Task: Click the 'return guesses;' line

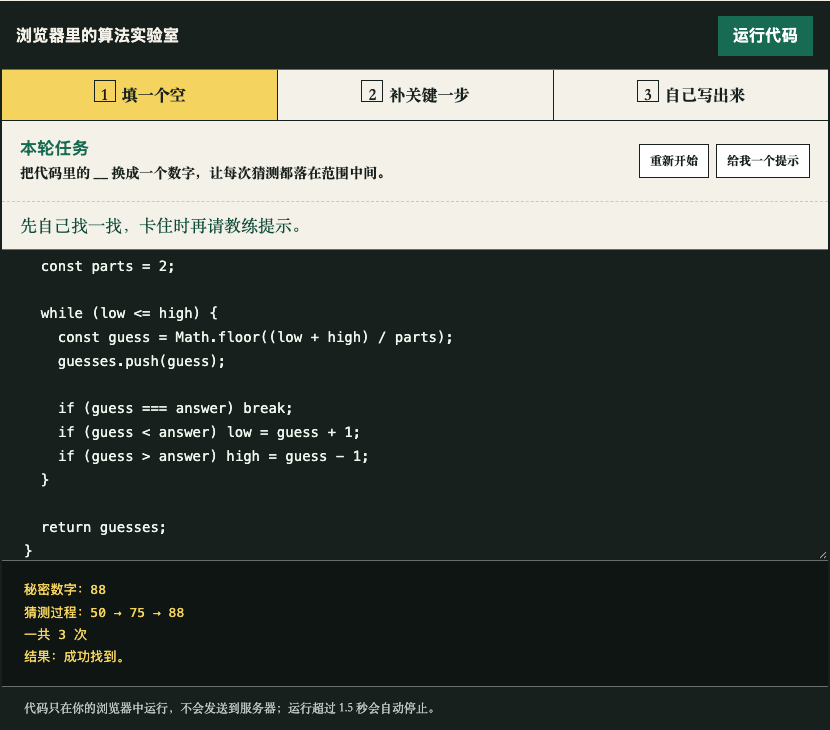Action: coord(103,527)
